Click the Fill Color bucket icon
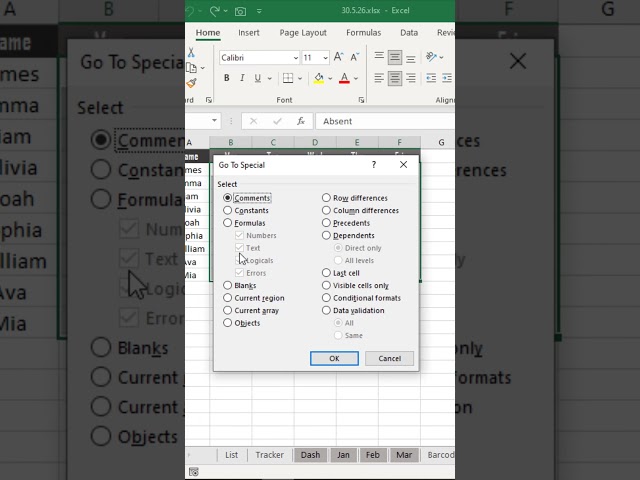The height and width of the screenshot is (480, 640). 319,78
